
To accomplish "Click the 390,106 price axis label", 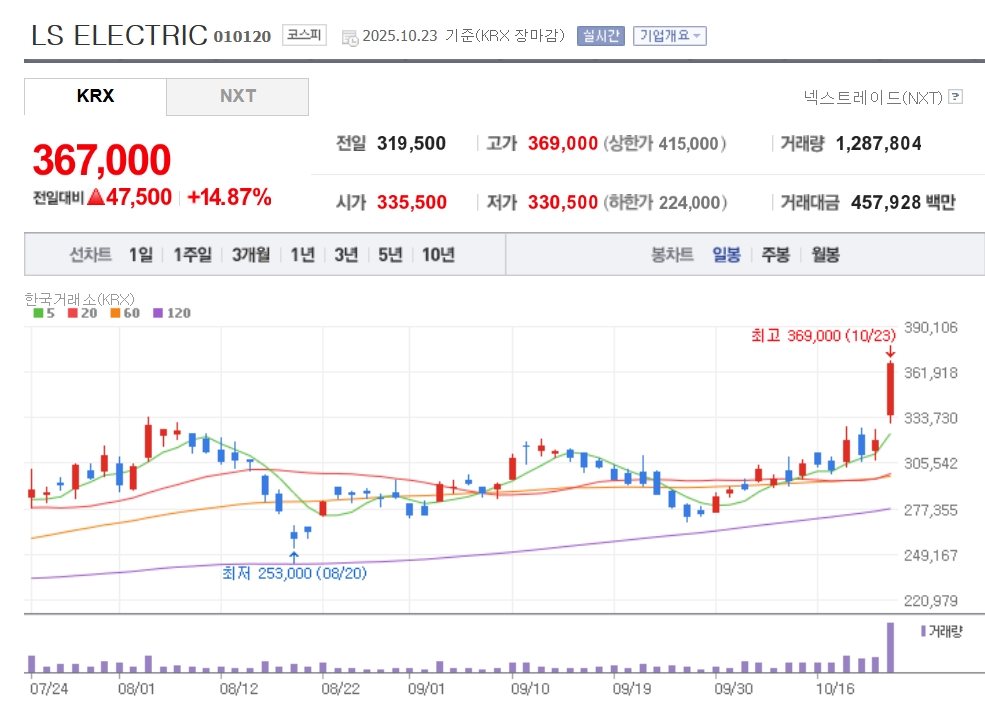I will pos(930,327).
